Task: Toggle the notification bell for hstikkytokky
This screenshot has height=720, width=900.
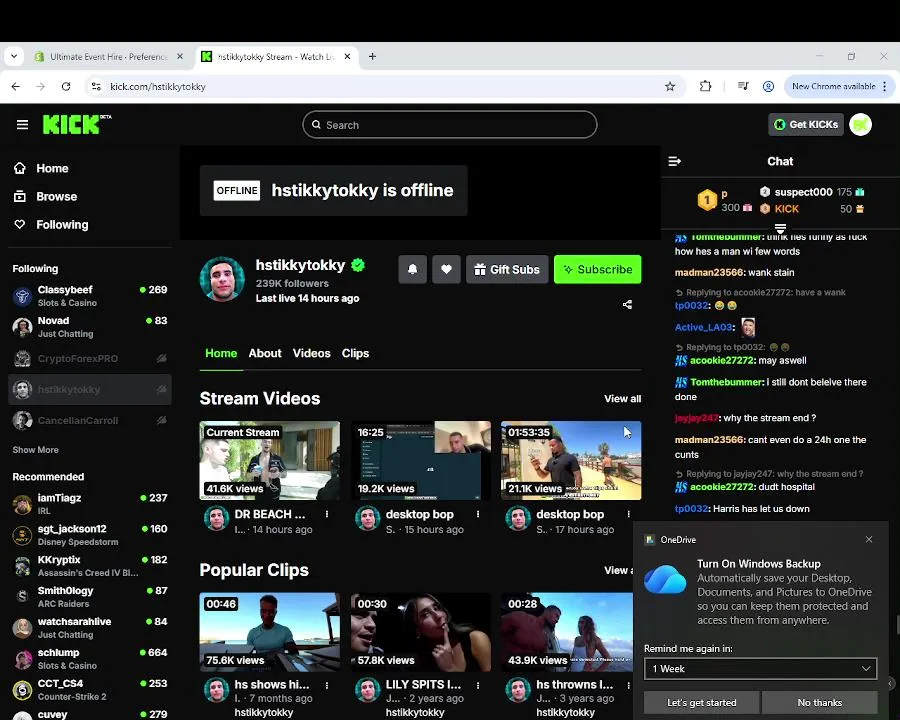Action: click(412, 269)
